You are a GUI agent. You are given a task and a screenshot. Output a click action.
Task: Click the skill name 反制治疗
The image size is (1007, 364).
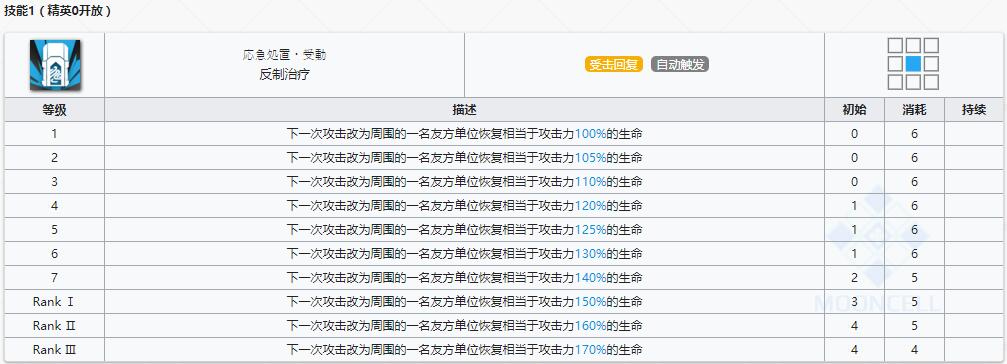(x=285, y=74)
